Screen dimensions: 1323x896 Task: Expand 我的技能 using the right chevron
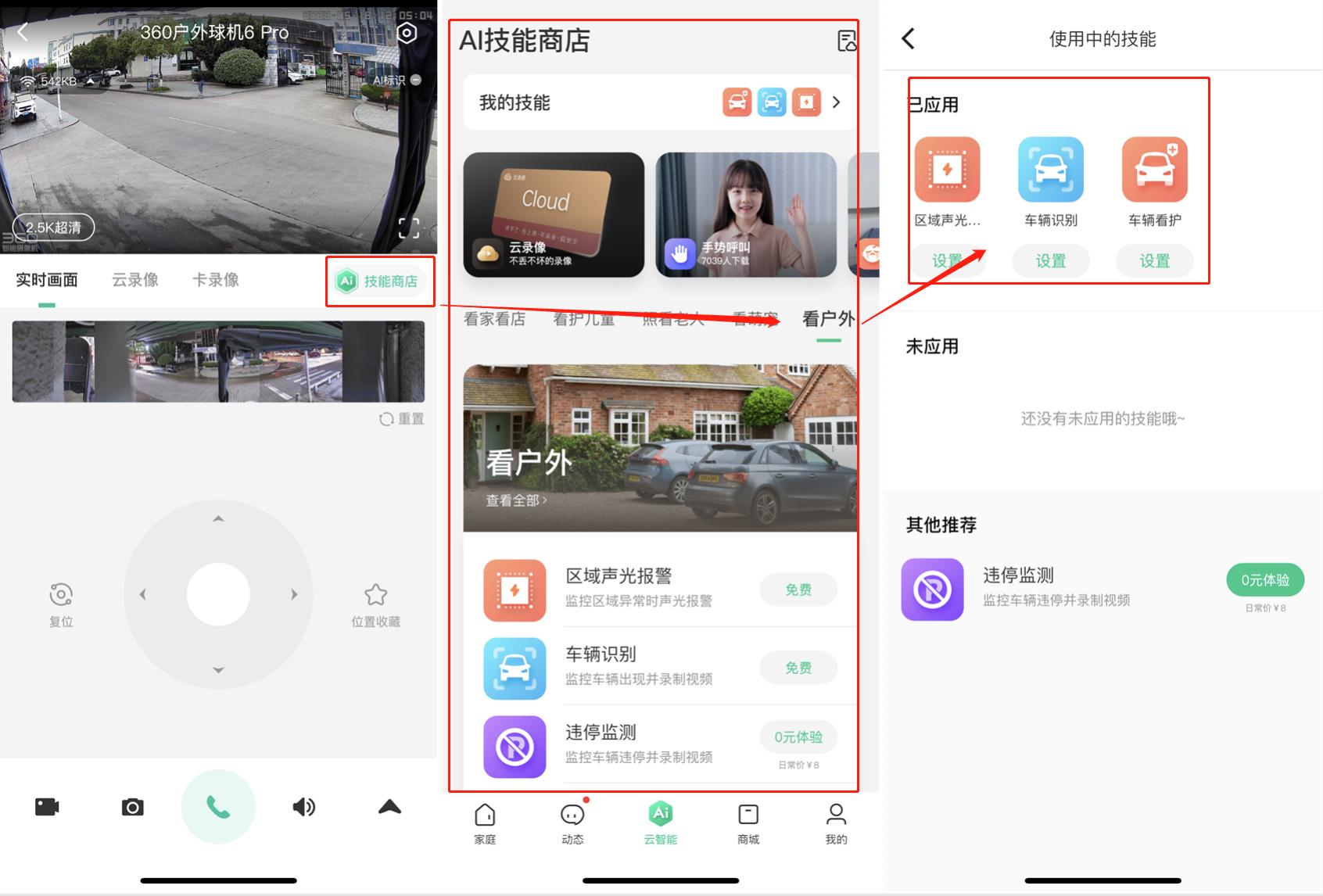836,102
